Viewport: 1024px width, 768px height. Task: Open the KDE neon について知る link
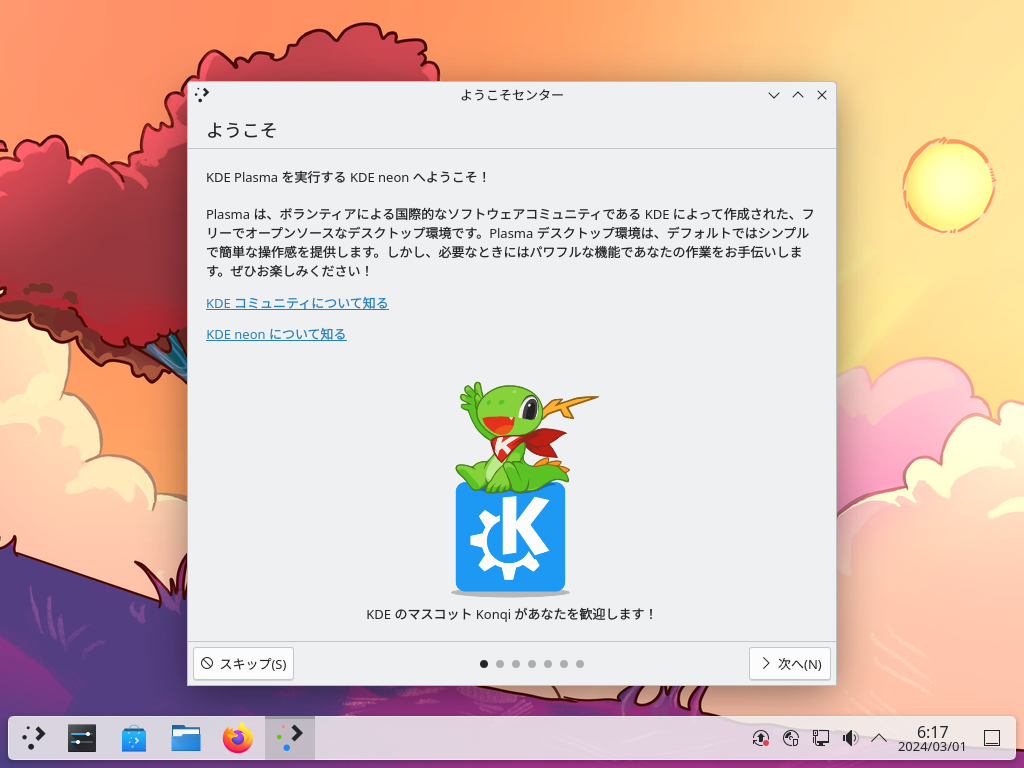click(276, 334)
